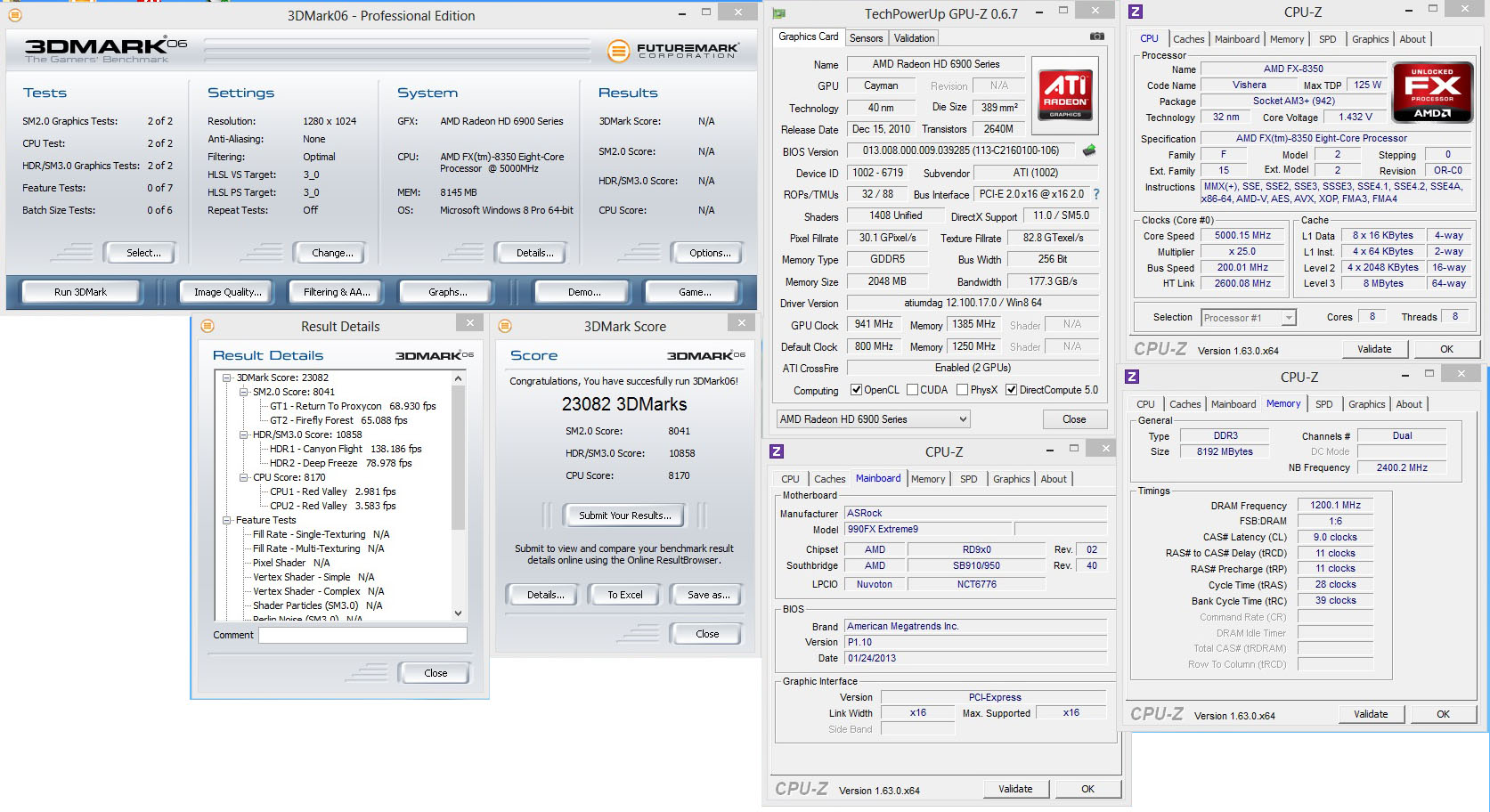Collapse the HDR/SM3.0 Score: 10858 node
1490x812 pixels.
(x=243, y=434)
